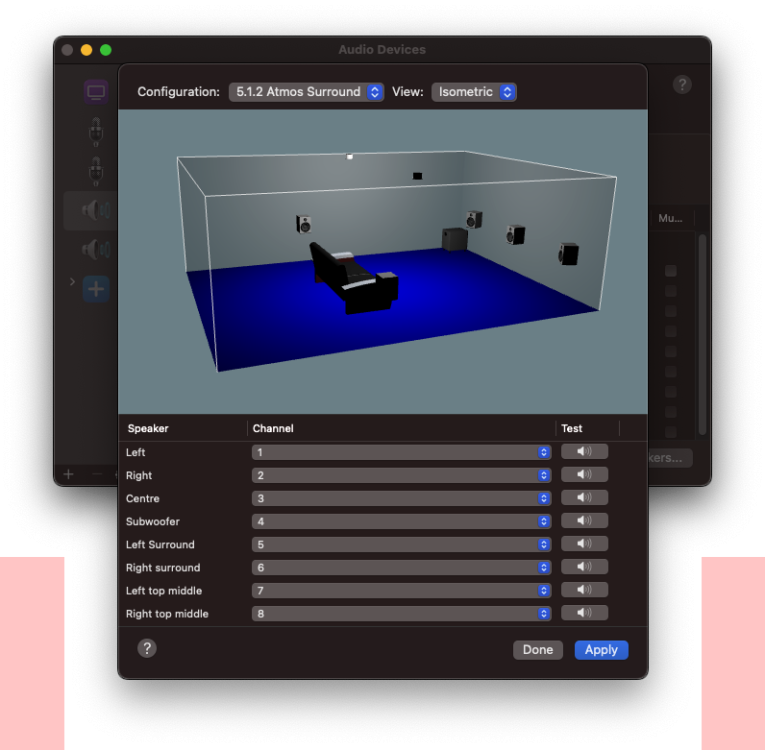Test the Centre speaker sound
Image resolution: width=765 pixels, height=750 pixels.
(x=584, y=498)
